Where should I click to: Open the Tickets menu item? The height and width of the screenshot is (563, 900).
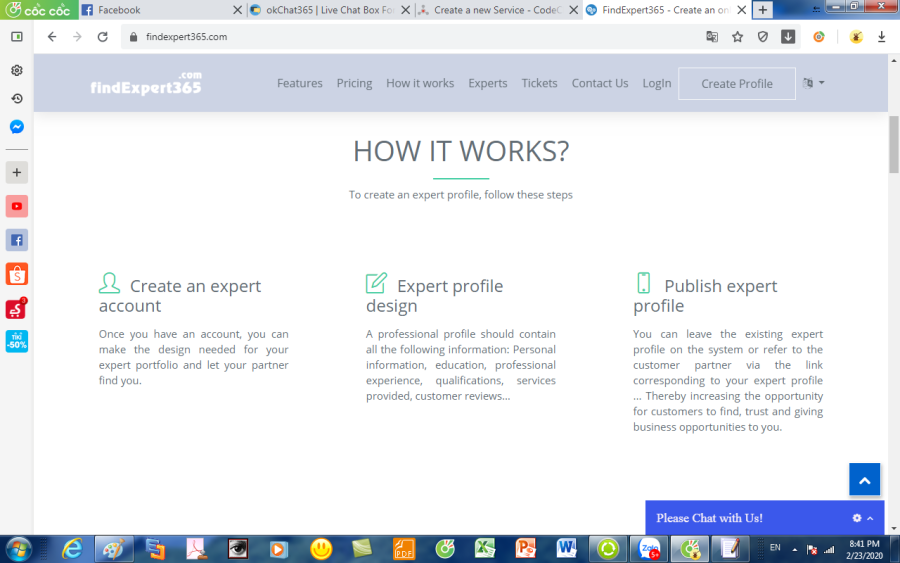click(x=539, y=83)
